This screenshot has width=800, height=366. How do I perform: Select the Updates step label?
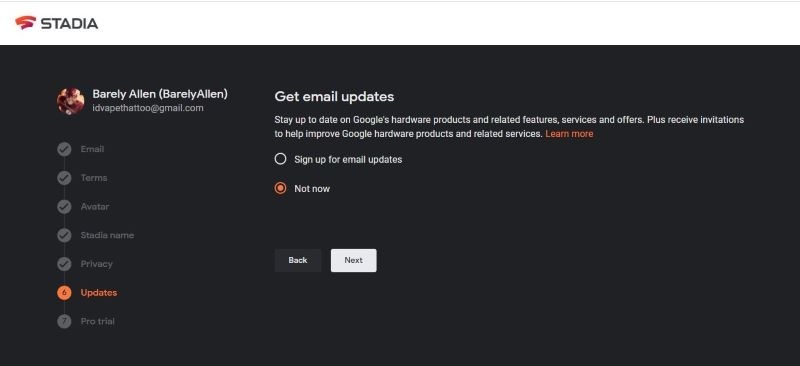[99, 292]
